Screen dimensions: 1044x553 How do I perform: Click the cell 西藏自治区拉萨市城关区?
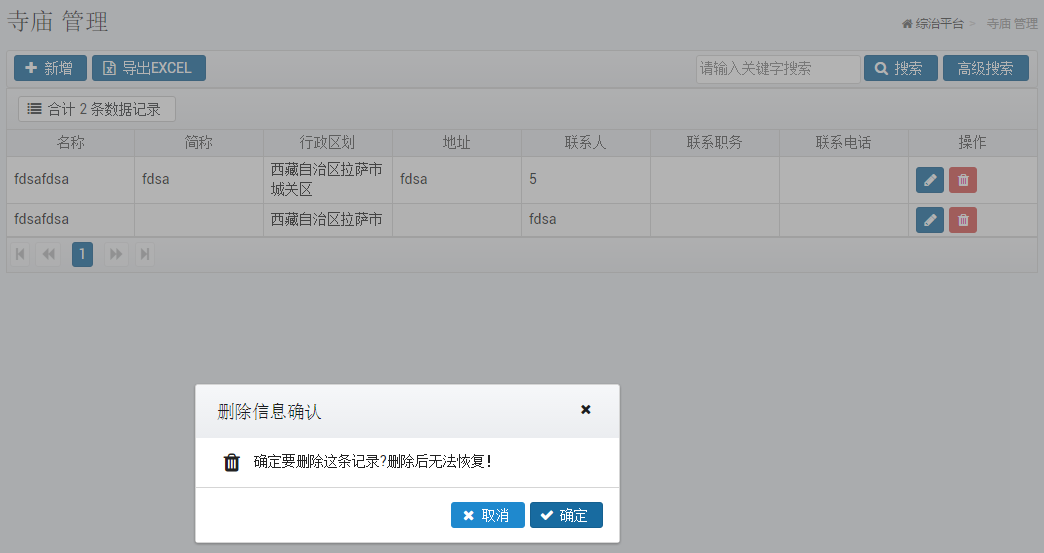click(x=327, y=180)
